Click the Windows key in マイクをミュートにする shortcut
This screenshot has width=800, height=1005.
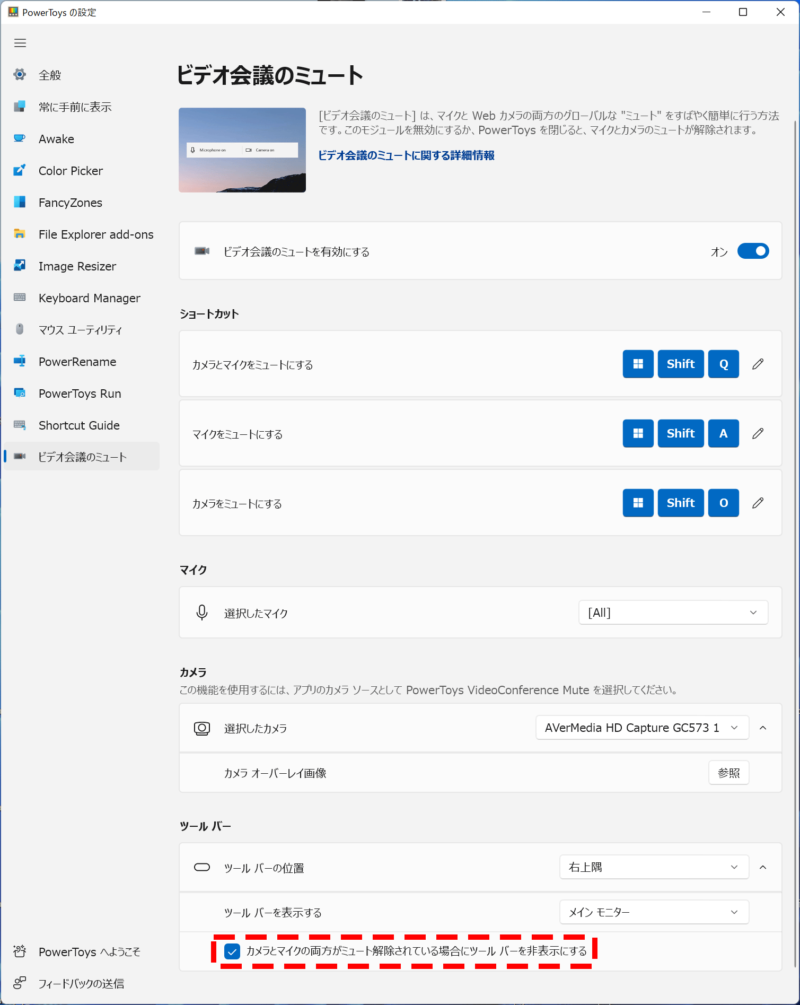point(638,433)
